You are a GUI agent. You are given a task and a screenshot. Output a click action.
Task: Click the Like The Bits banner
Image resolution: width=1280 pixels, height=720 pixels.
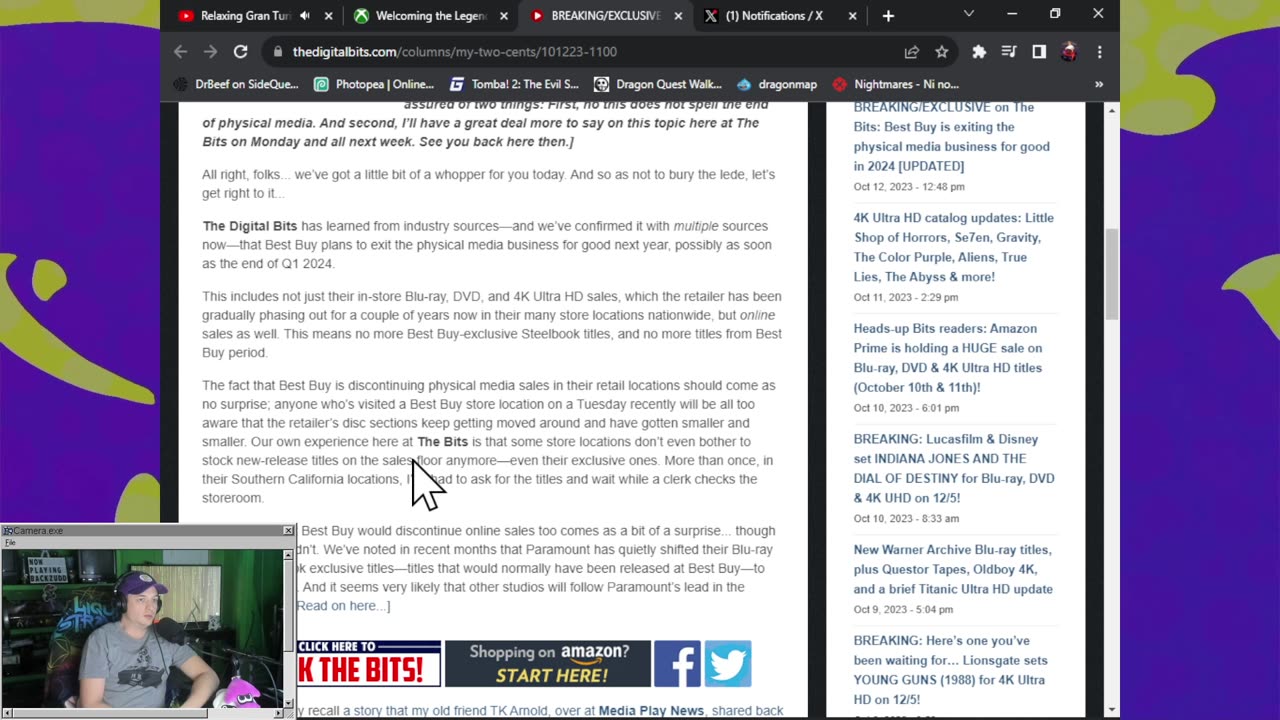tap(368, 664)
